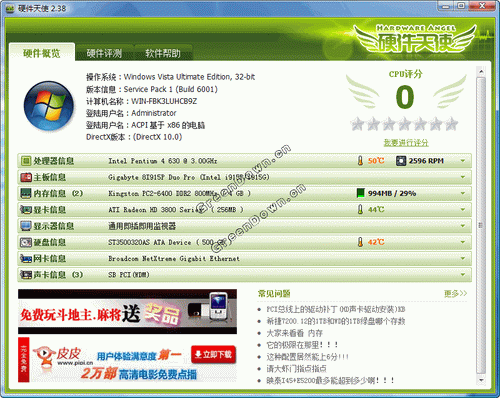Expand the hard disk info row arrow
This screenshot has height=398, width=500.
click(x=463, y=242)
